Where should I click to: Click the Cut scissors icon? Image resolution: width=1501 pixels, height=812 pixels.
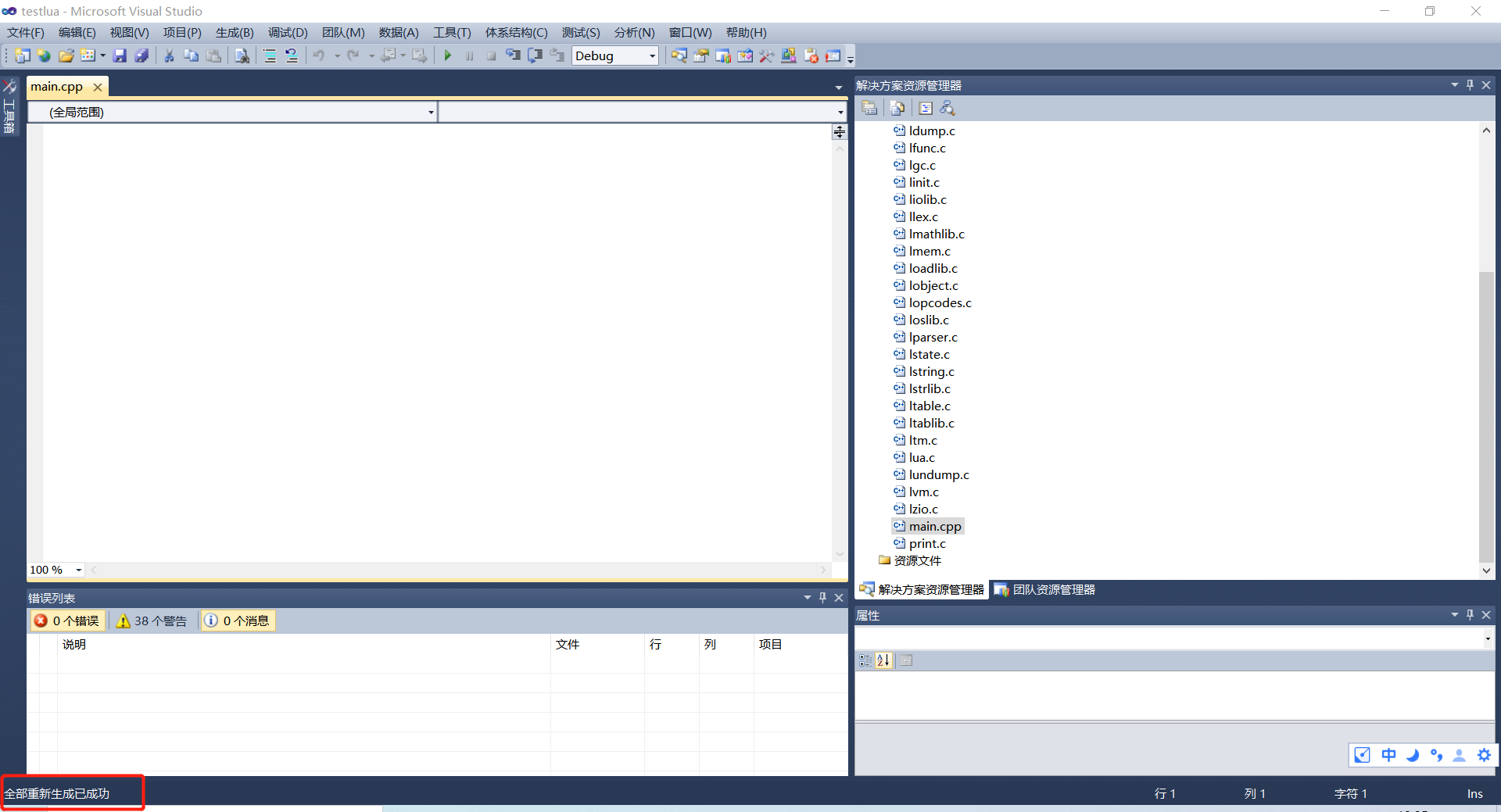click(169, 55)
